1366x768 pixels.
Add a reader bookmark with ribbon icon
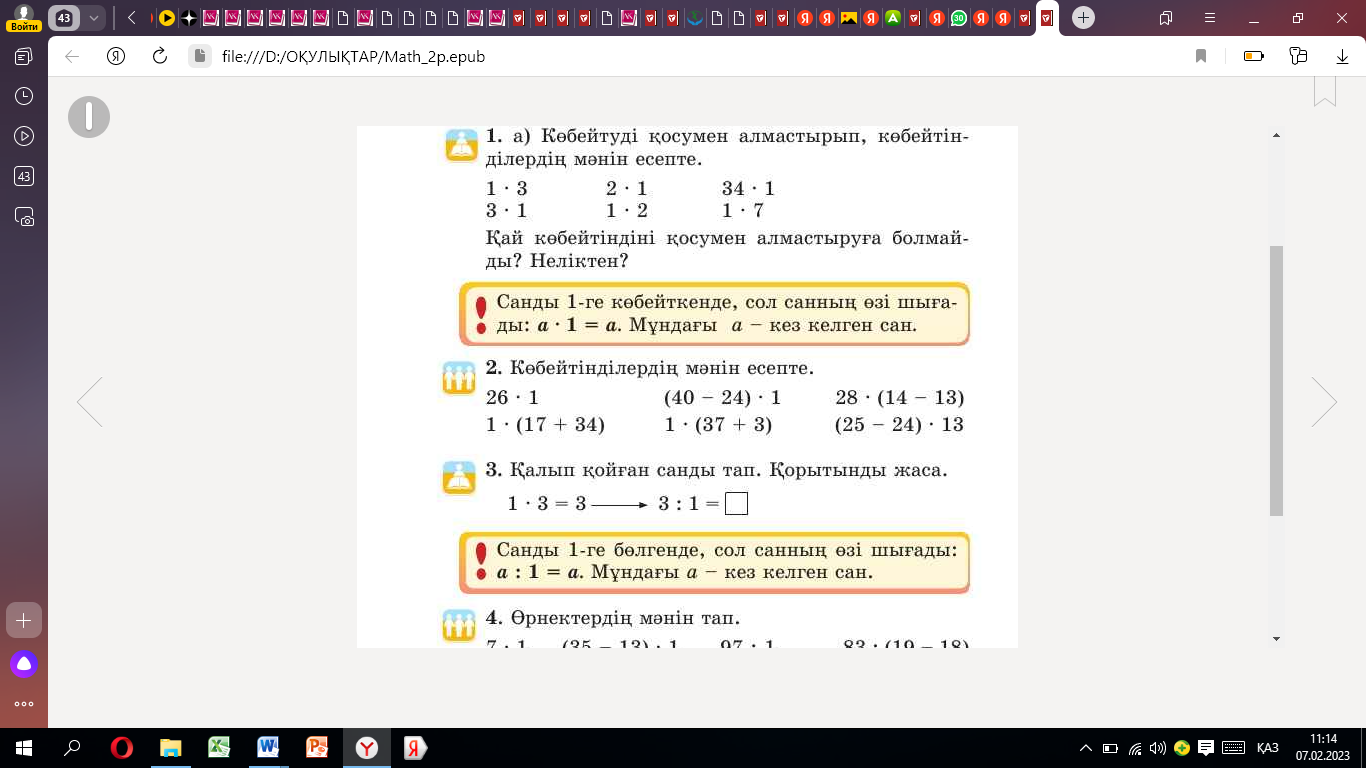click(1325, 90)
